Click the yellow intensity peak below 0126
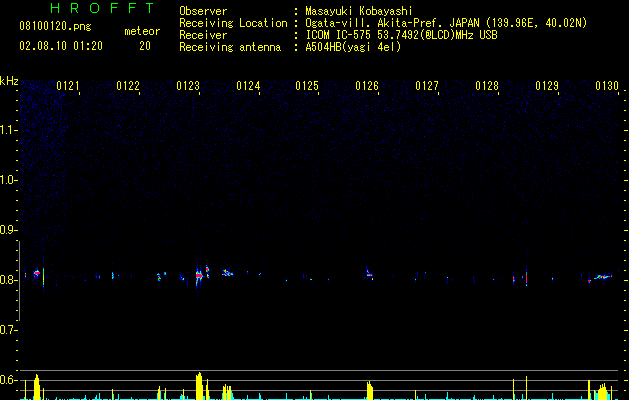 [370, 390]
